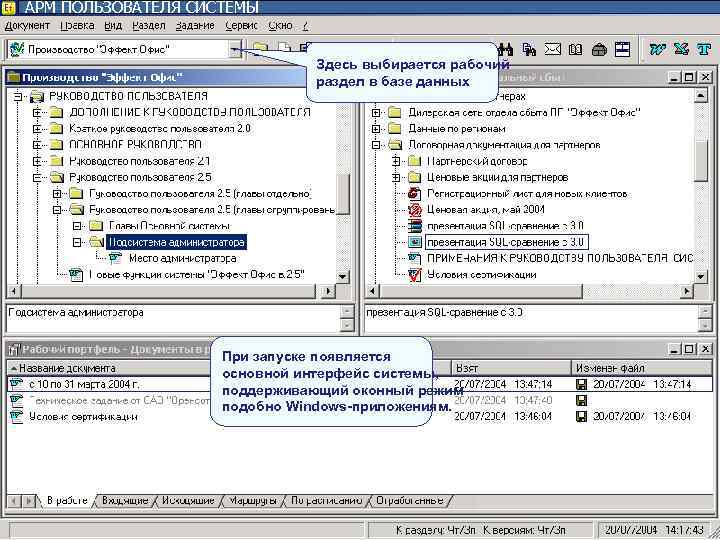Click the section icon left of the combo box
The image size is (720, 540).
(x=17, y=49)
